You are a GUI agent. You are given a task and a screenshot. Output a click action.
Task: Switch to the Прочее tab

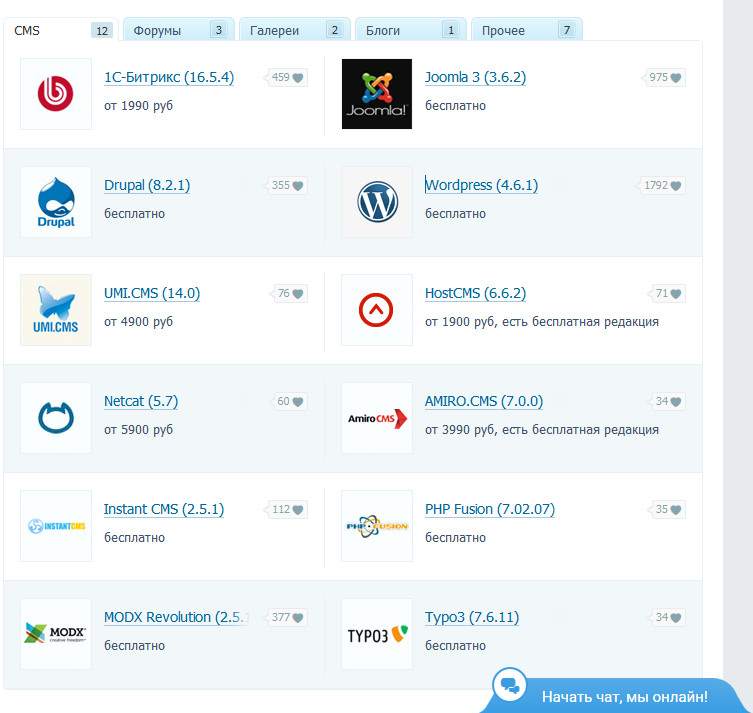pyautogui.click(x=527, y=30)
